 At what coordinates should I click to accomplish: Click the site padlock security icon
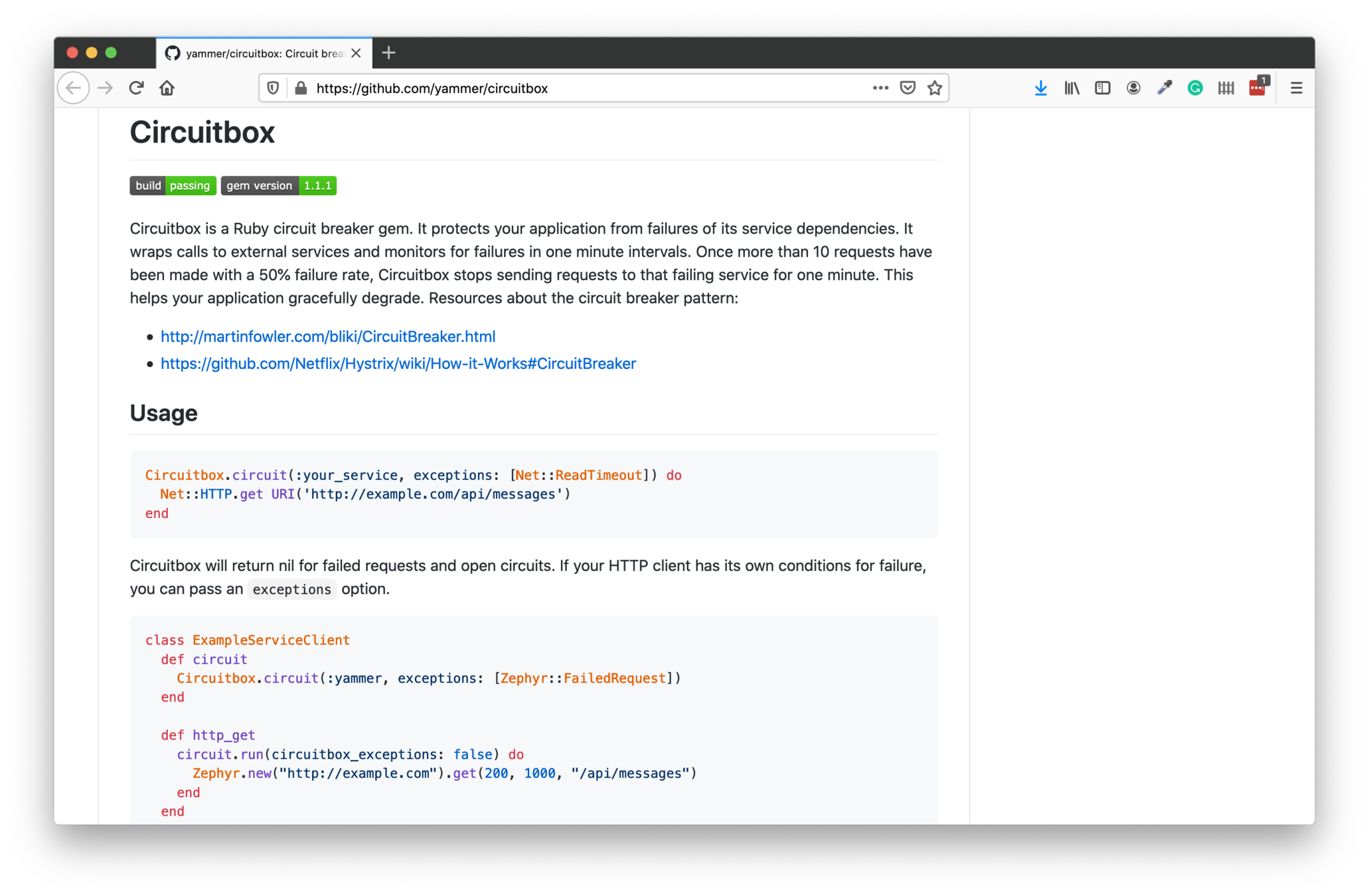pyautogui.click(x=301, y=88)
